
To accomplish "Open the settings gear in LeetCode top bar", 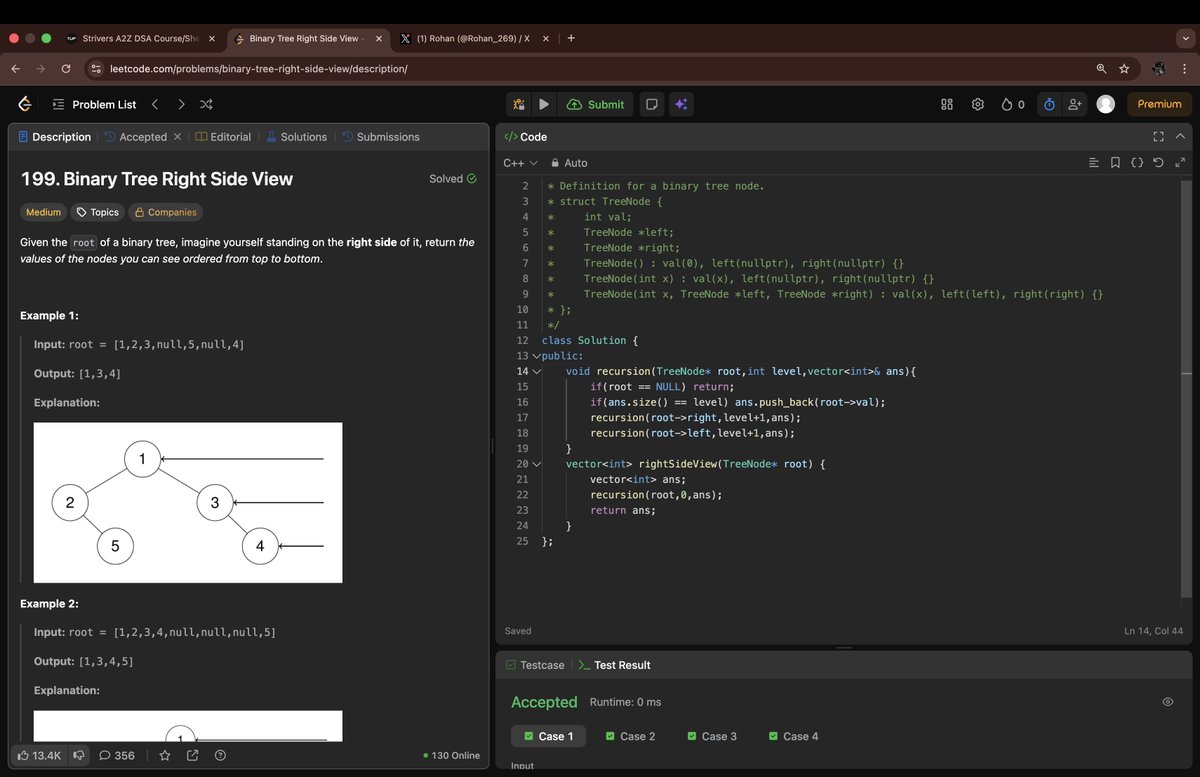I will 978,104.
